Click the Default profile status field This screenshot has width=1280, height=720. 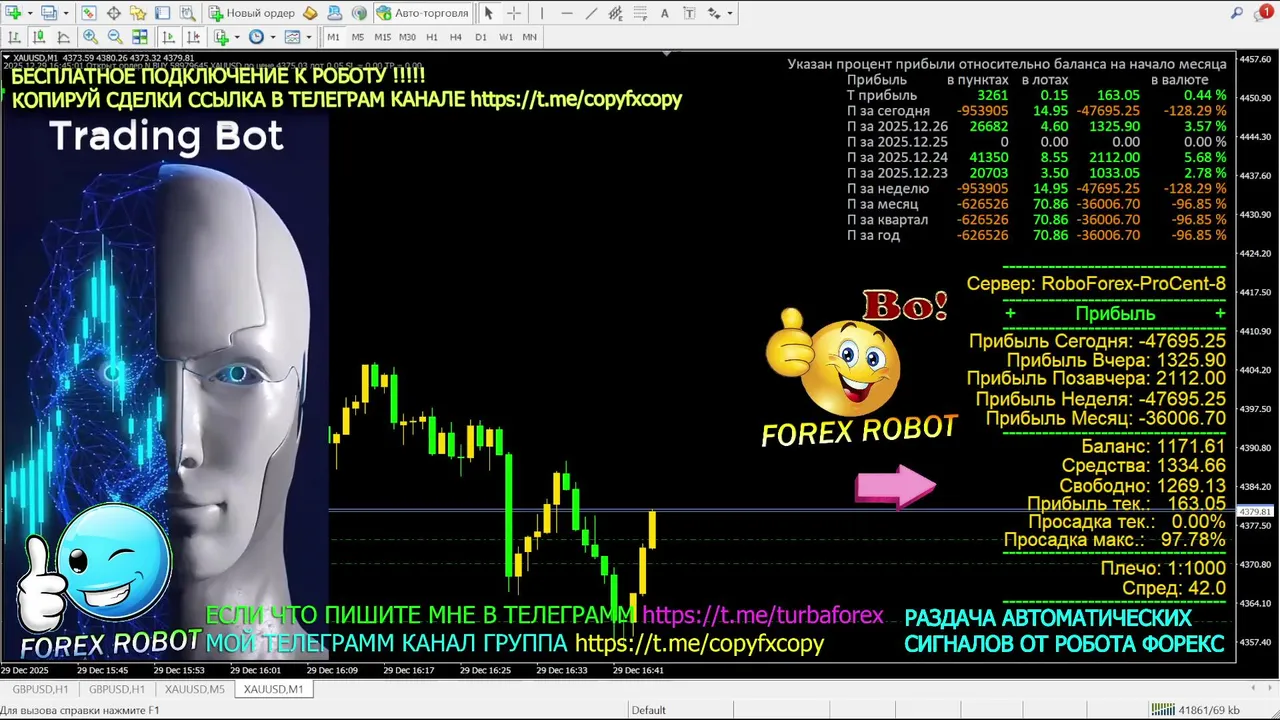point(648,710)
